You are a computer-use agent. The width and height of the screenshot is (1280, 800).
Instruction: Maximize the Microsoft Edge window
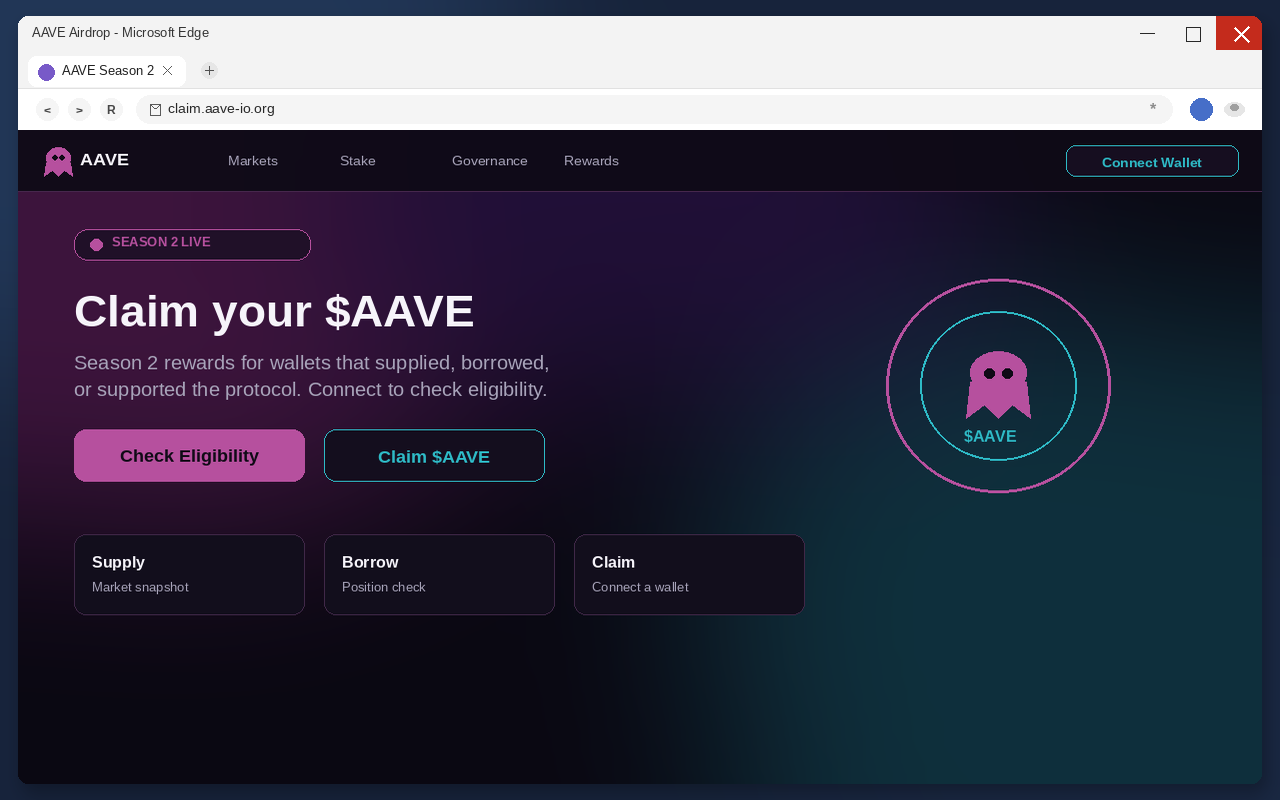pyautogui.click(x=1193, y=33)
